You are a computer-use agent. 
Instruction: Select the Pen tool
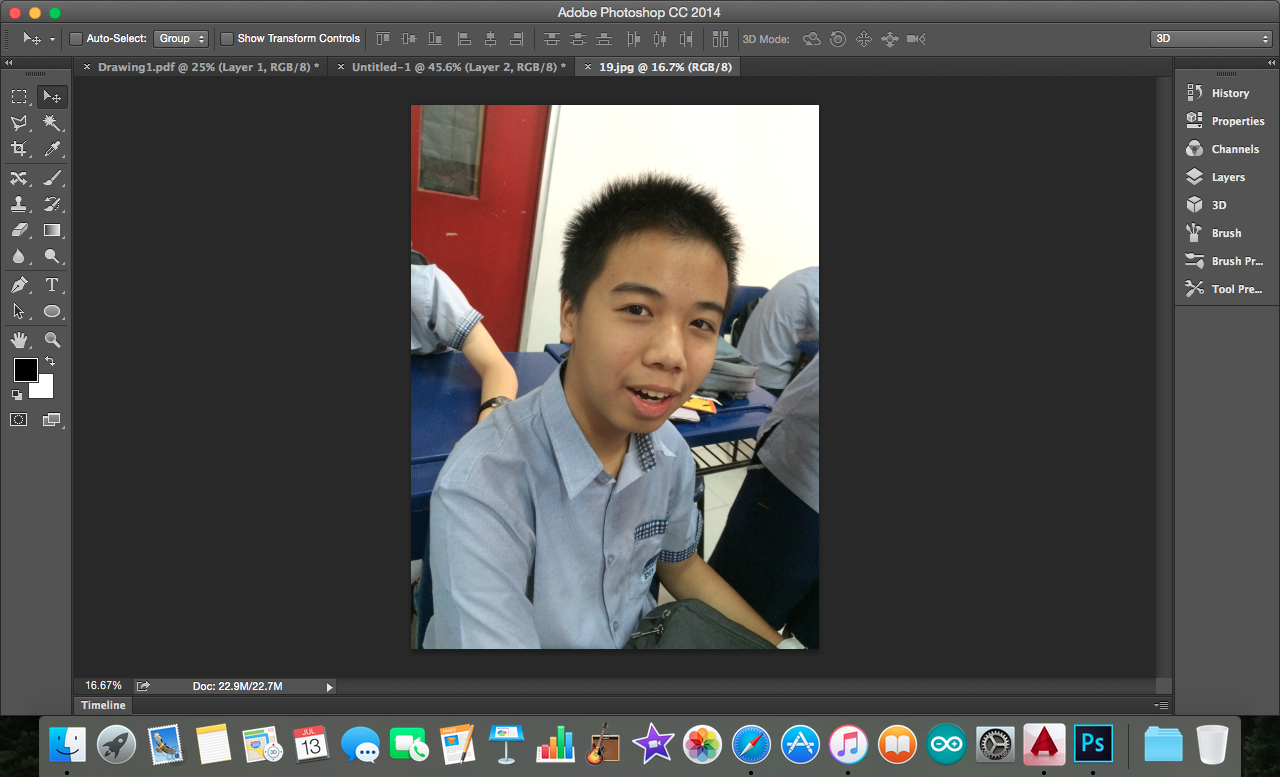pyautogui.click(x=19, y=285)
